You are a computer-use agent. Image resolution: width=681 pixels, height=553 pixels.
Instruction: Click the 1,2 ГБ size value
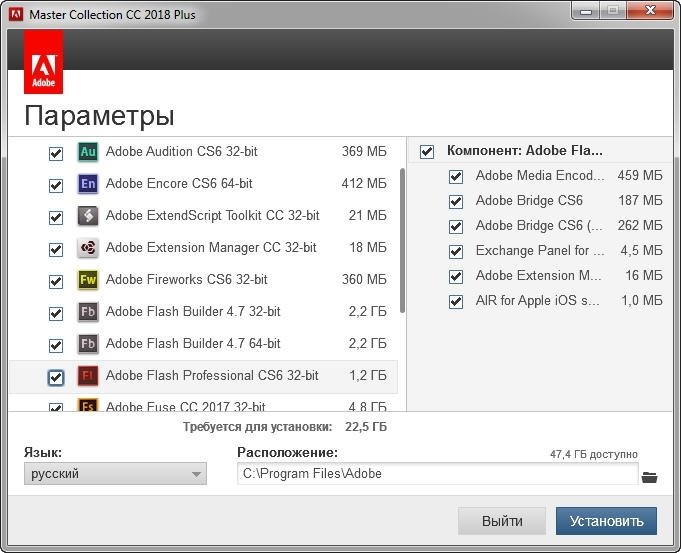pos(368,376)
